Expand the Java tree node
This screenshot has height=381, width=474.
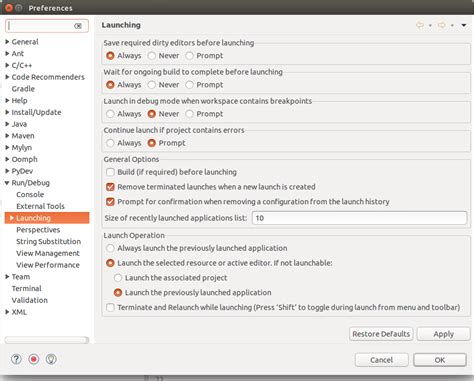[x=7, y=124]
